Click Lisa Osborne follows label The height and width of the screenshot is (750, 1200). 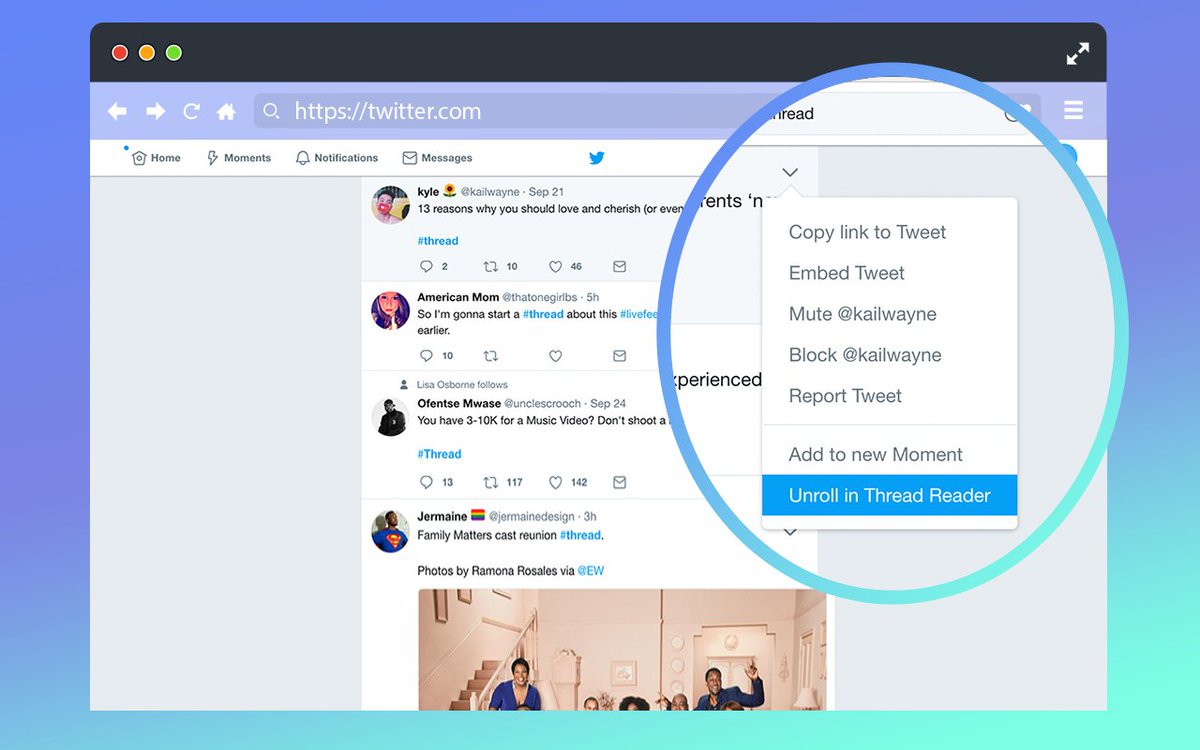(462, 384)
